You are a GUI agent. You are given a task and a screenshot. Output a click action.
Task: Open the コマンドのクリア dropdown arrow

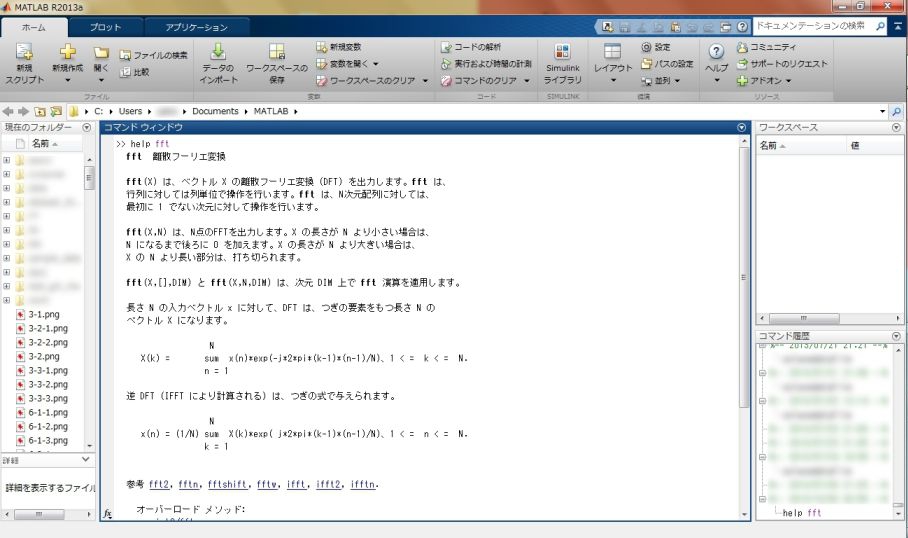(526, 81)
